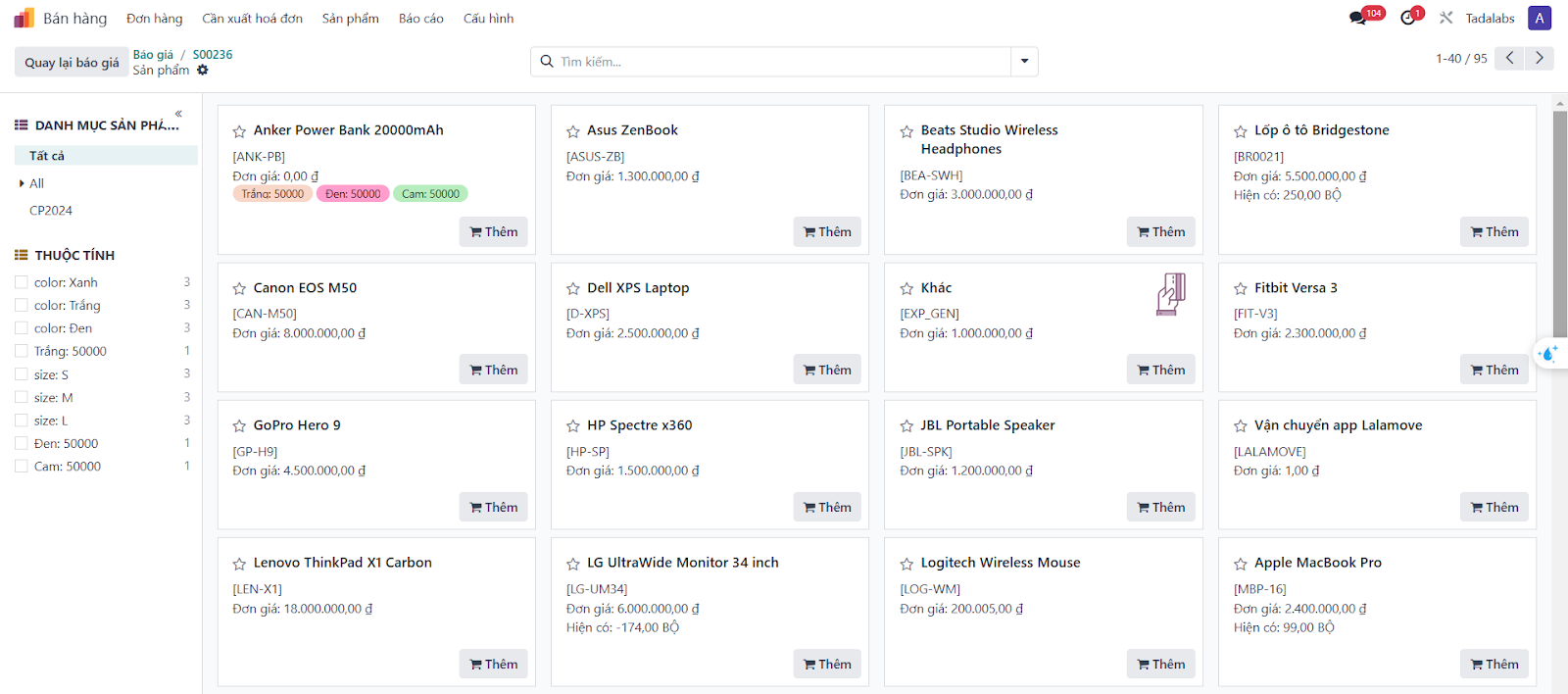Check the Trắng: 50000 attribute filter
The image size is (1568, 694).
tap(22, 351)
